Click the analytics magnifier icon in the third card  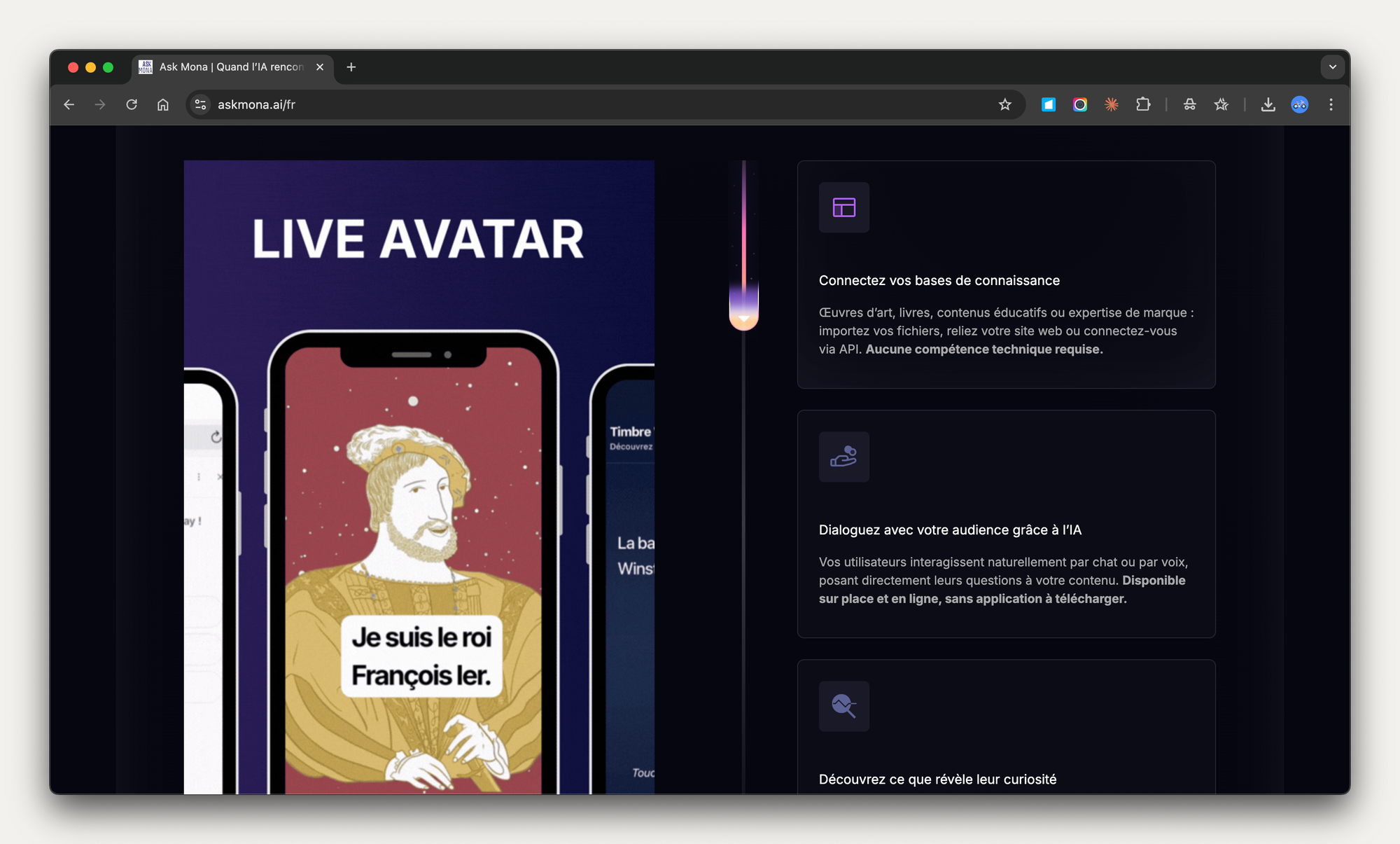844,706
